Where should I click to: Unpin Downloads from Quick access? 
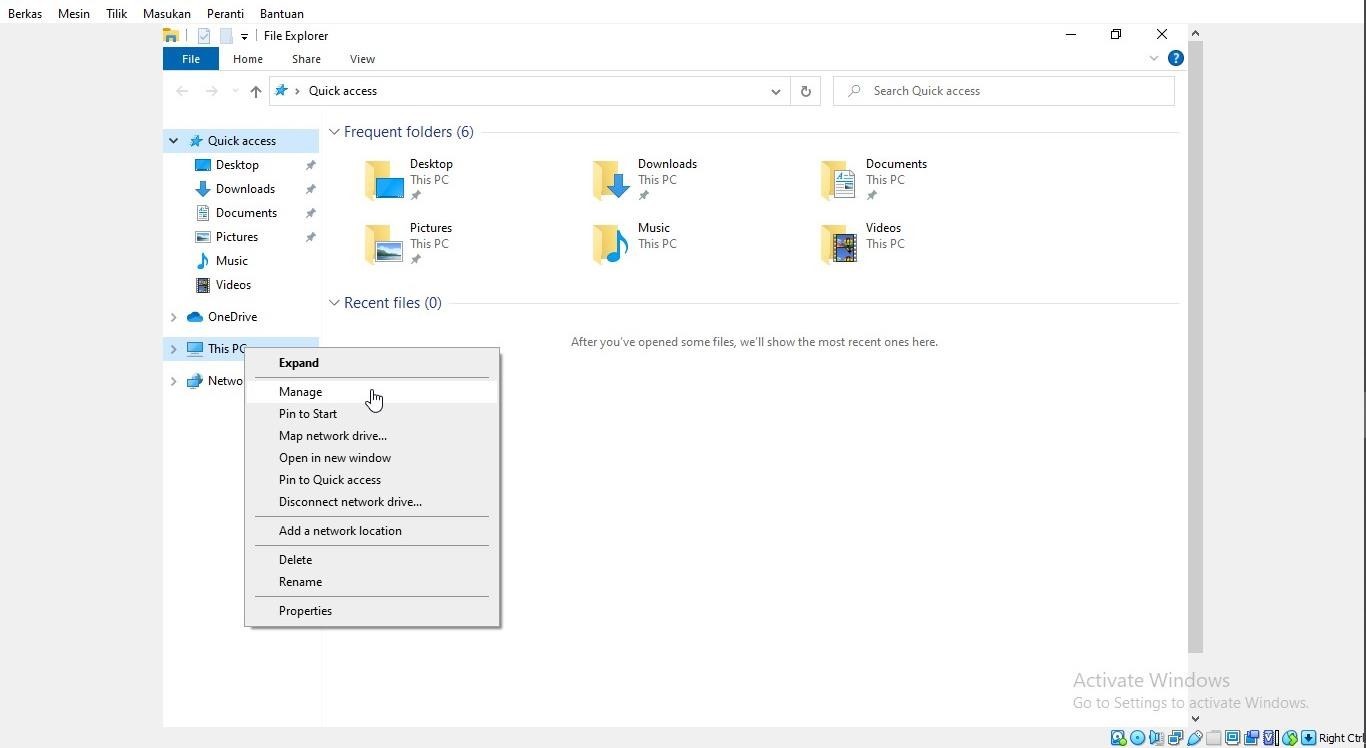tap(310, 189)
